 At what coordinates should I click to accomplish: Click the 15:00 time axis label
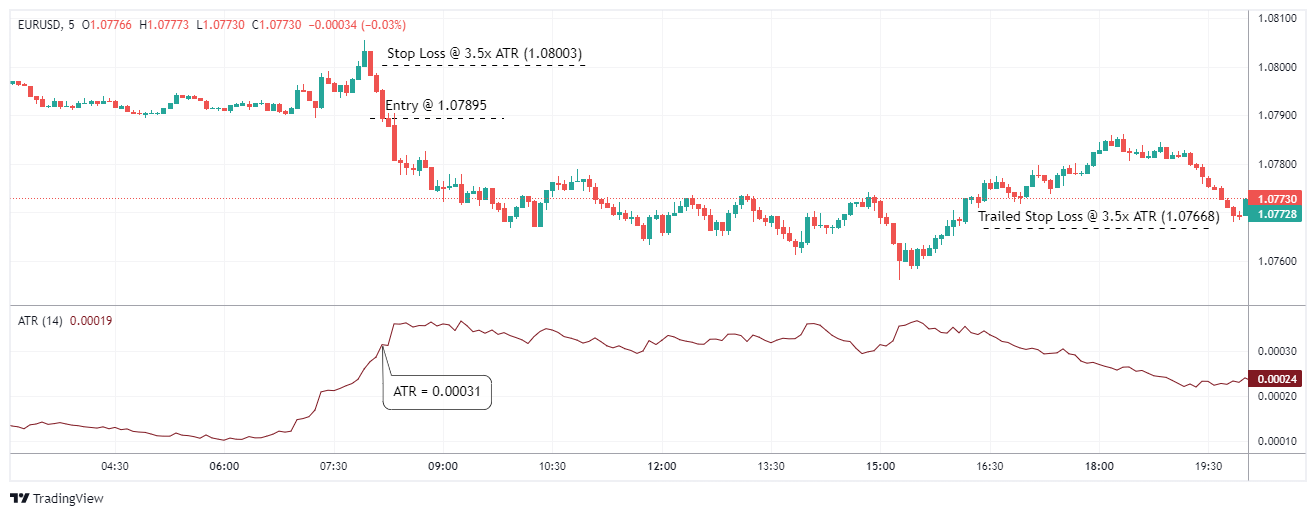pos(880,466)
